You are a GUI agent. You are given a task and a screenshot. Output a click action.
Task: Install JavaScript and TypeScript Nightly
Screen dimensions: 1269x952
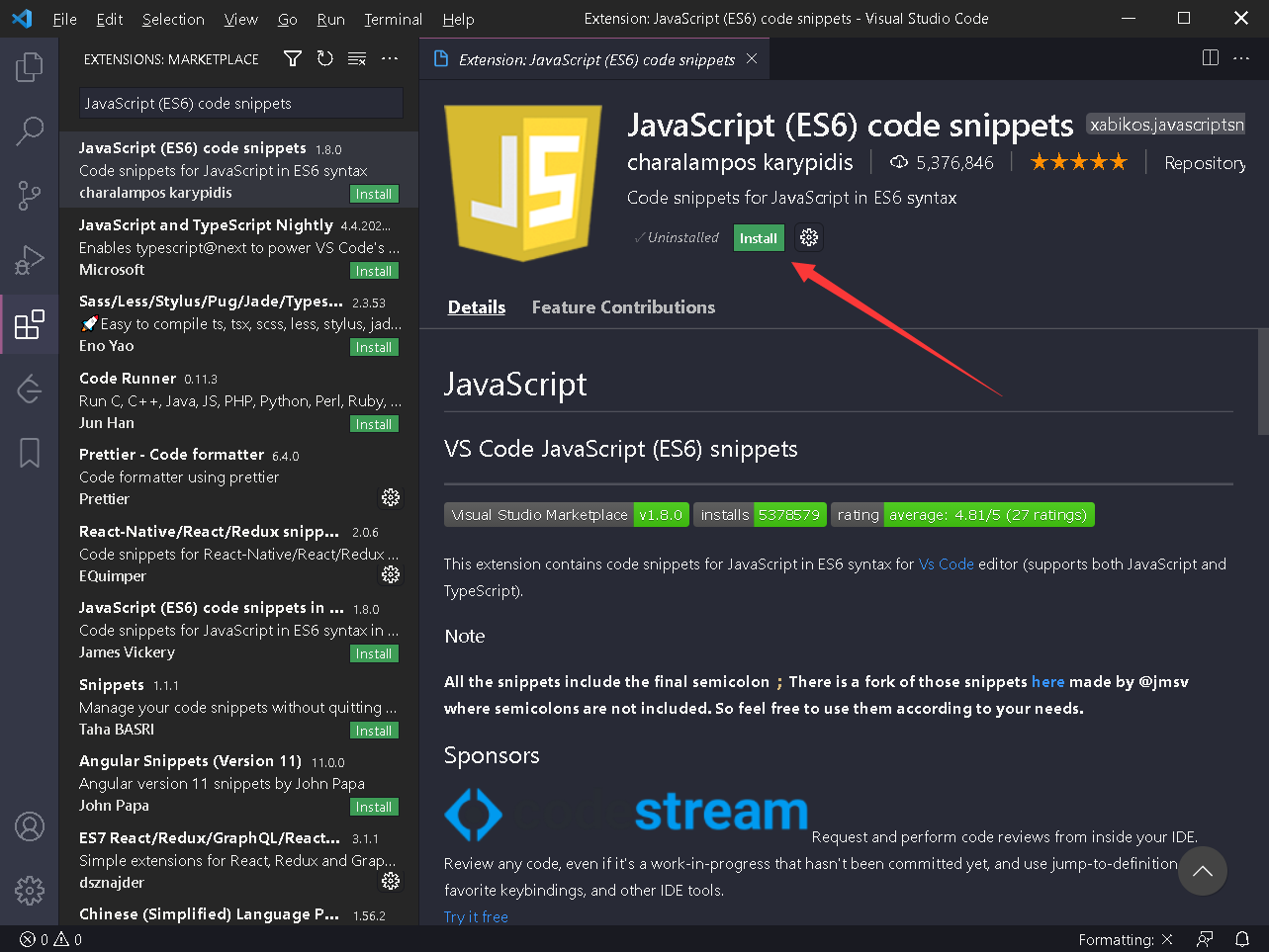click(374, 271)
